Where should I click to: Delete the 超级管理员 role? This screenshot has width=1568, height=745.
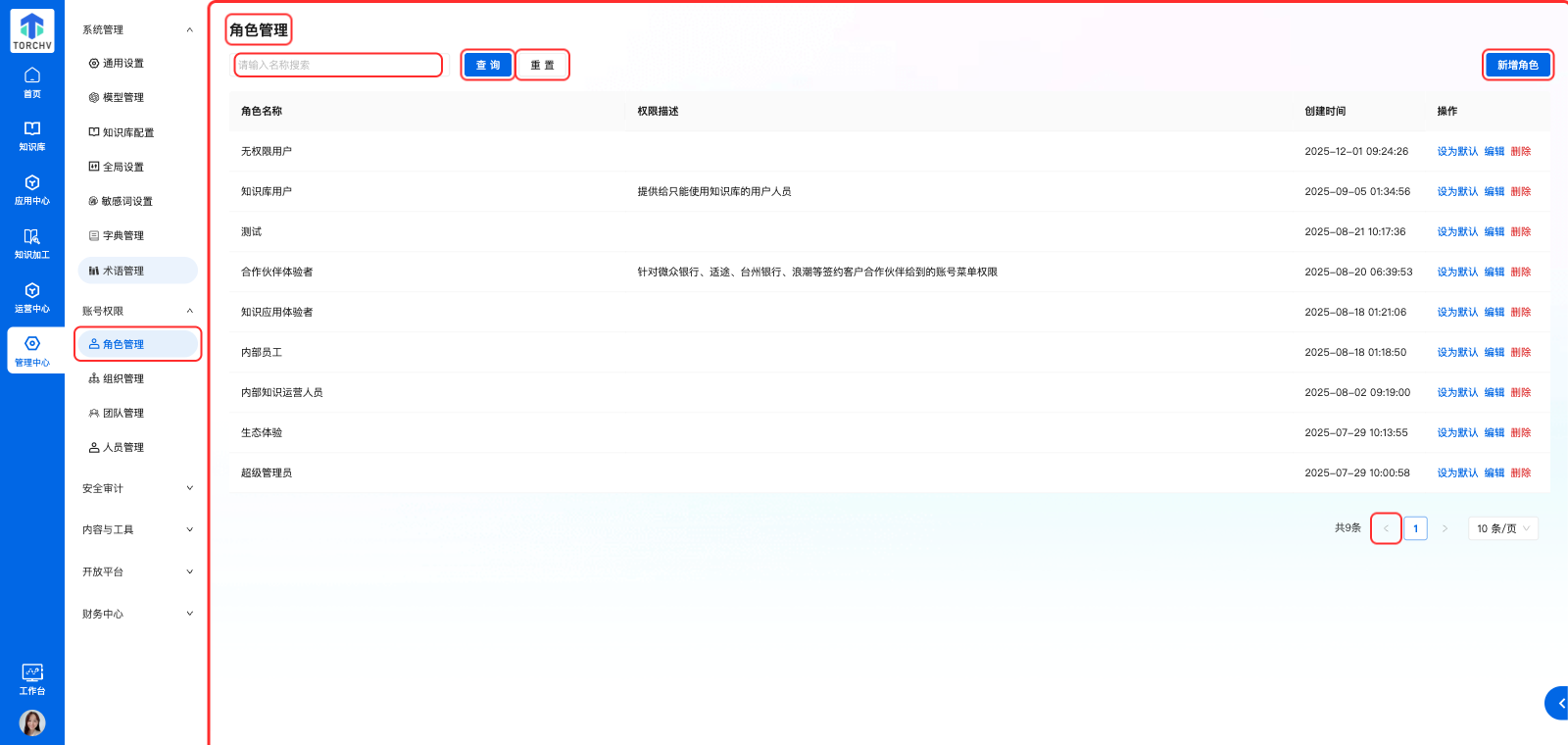click(x=1521, y=472)
